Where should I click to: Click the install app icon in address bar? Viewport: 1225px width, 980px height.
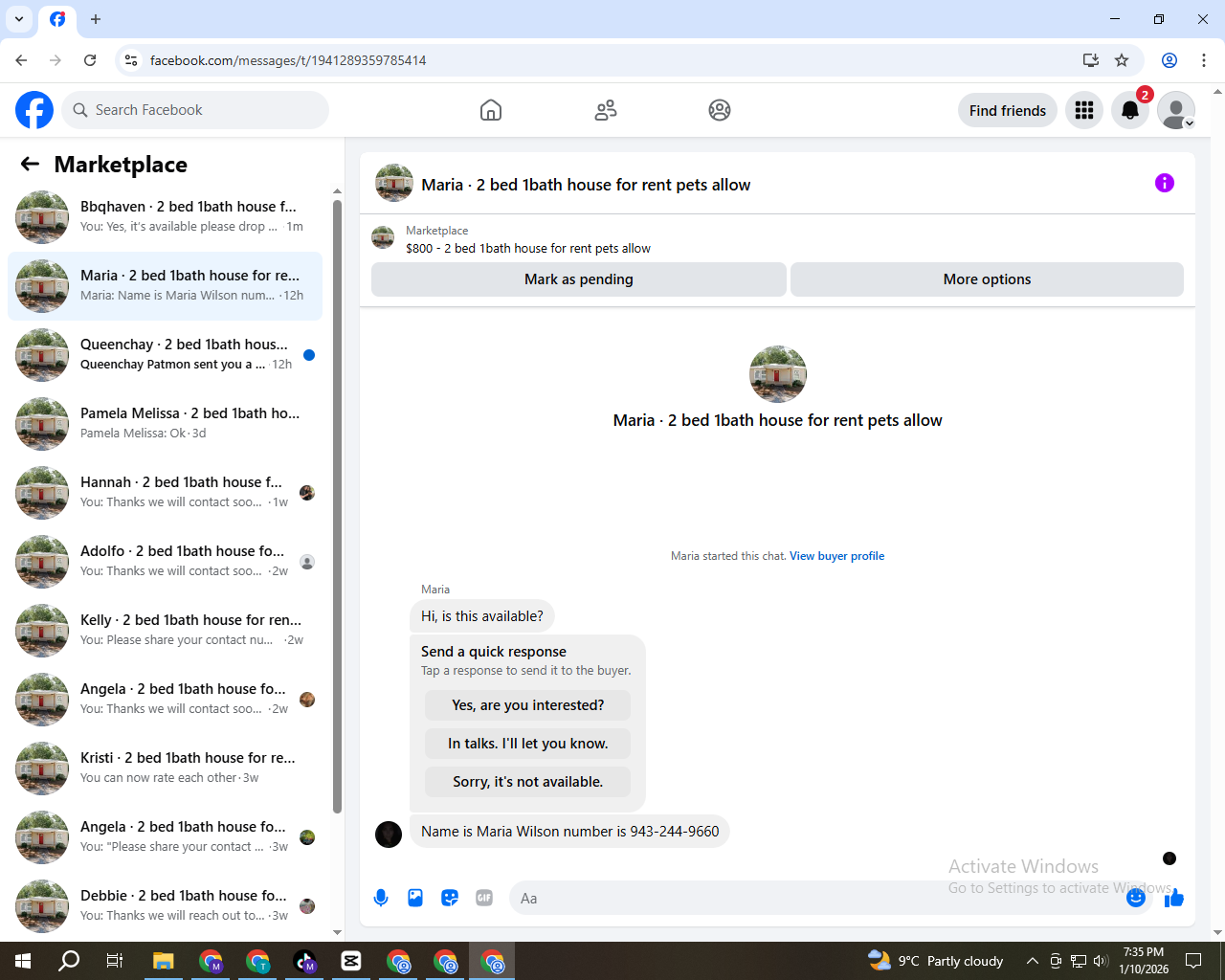tap(1091, 60)
